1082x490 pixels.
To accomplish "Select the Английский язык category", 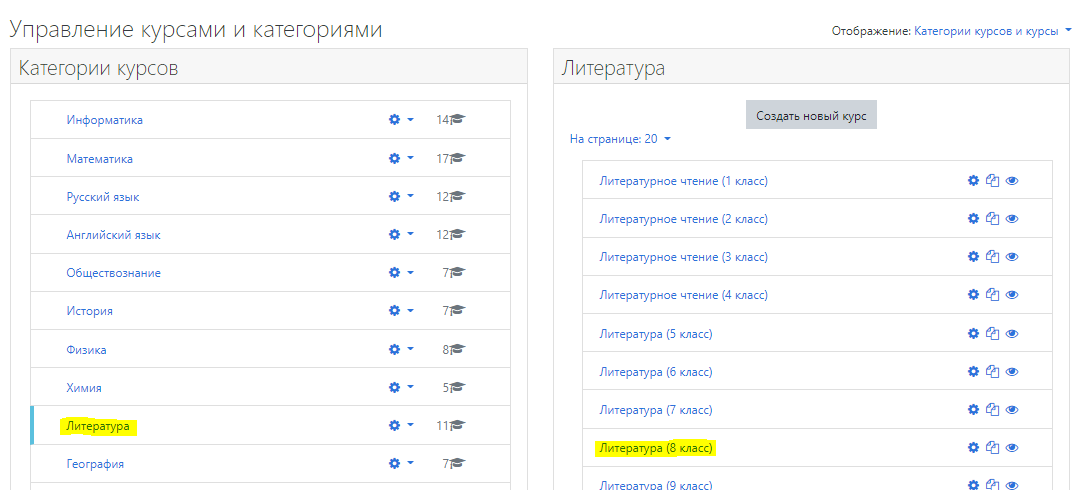I will pyautogui.click(x=113, y=235).
